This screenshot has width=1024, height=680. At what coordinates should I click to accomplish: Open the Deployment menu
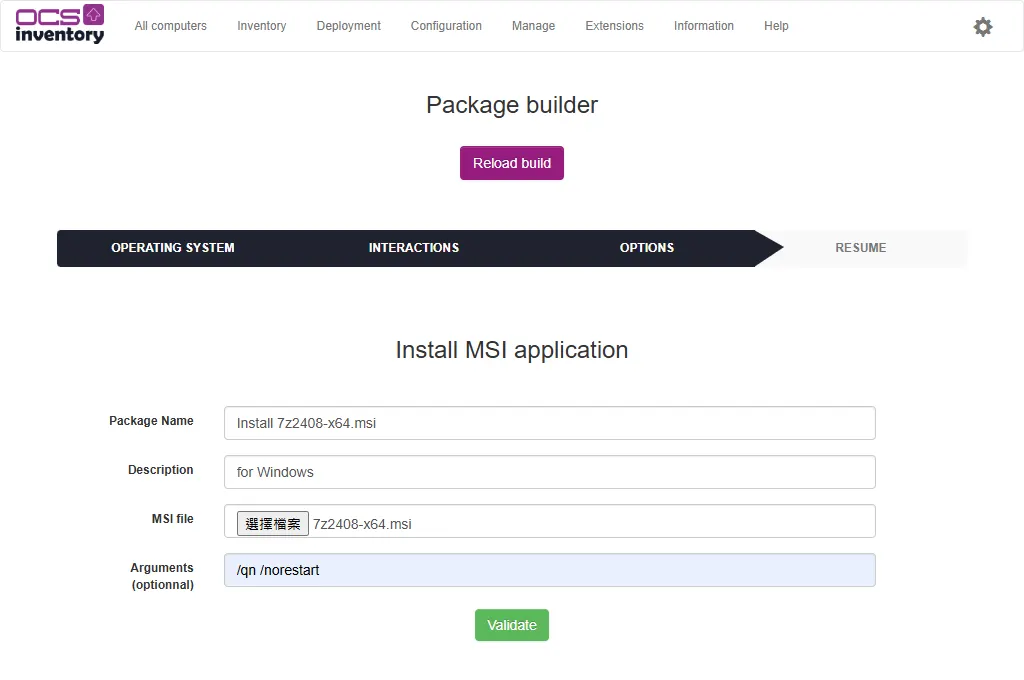tap(348, 25)
